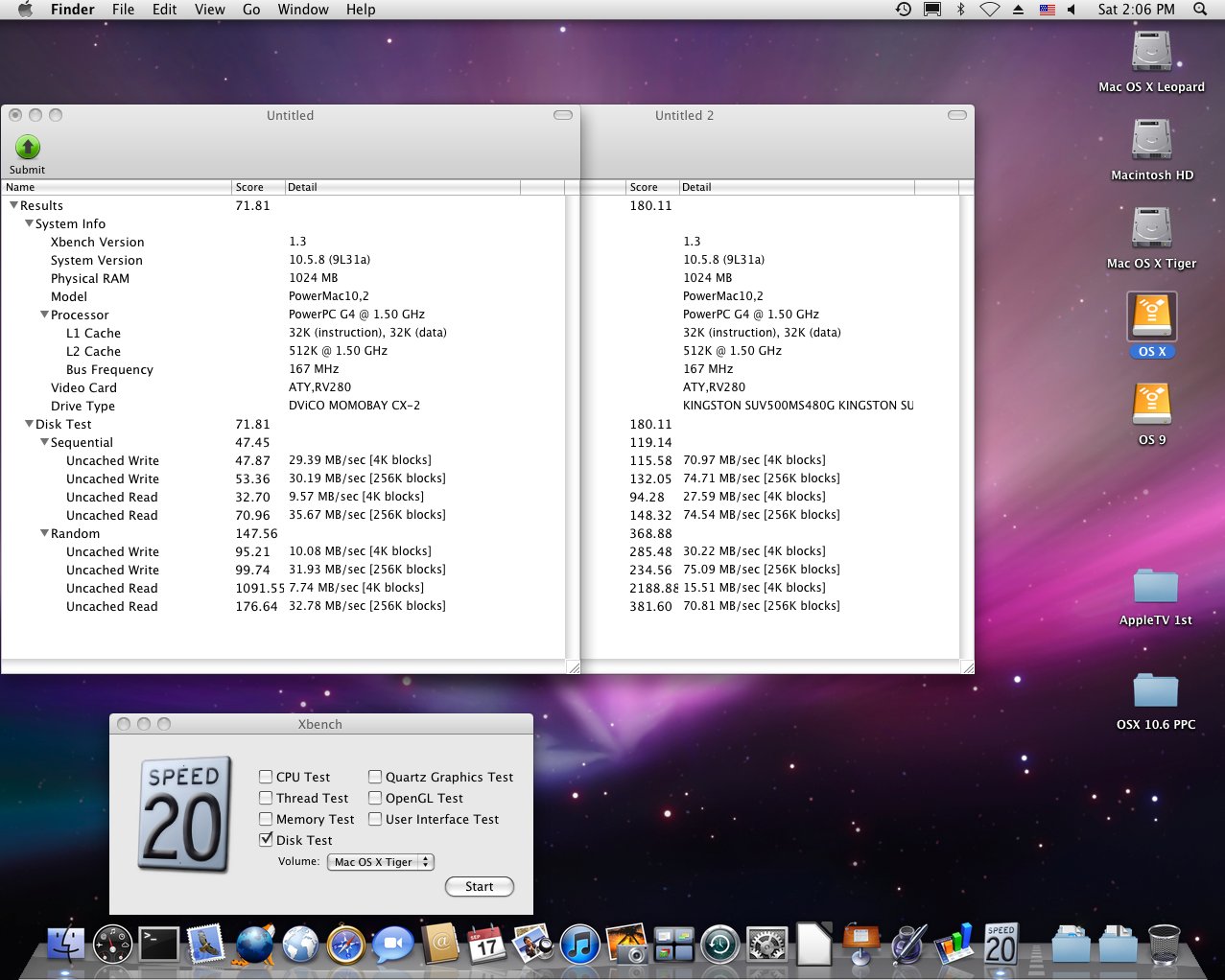Launch iTunes from the dock

pos(579,945)
